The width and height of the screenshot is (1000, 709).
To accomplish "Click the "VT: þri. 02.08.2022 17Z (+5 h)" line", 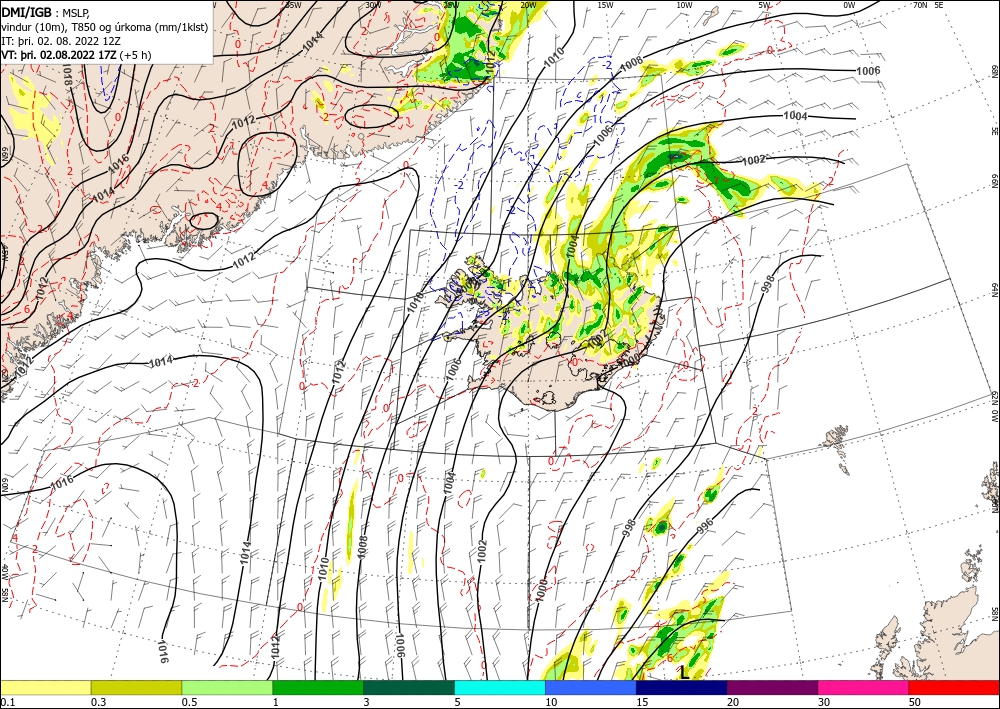I will pos(77,55).
